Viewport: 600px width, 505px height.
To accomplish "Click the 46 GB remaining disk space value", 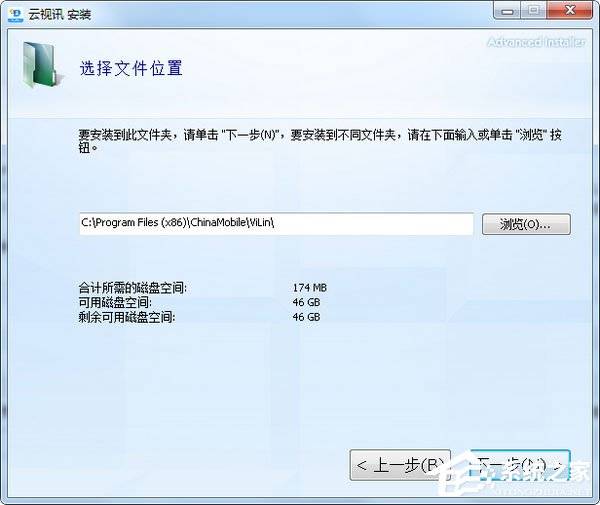I will (306, 317).
